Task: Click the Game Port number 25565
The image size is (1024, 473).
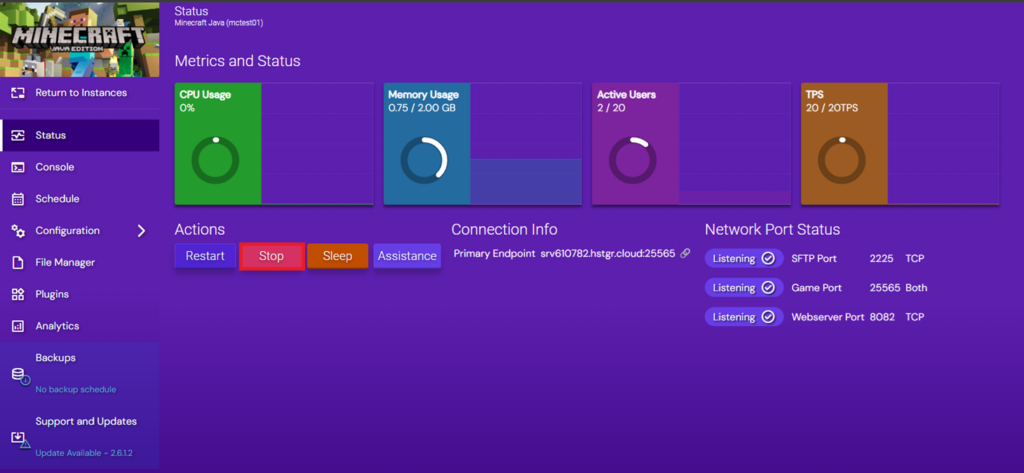Action: pos(885,287)
